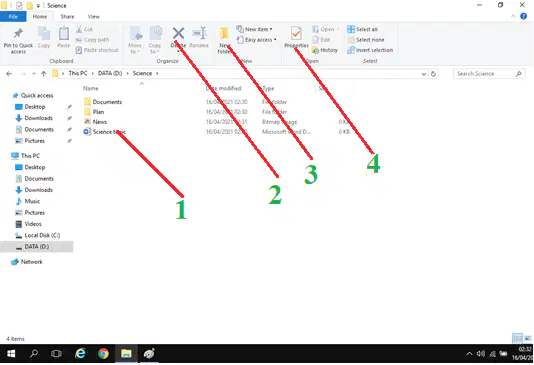Click Pin to Quick access icon
This screenshot has width=534, height=365.
coord(18,34)
